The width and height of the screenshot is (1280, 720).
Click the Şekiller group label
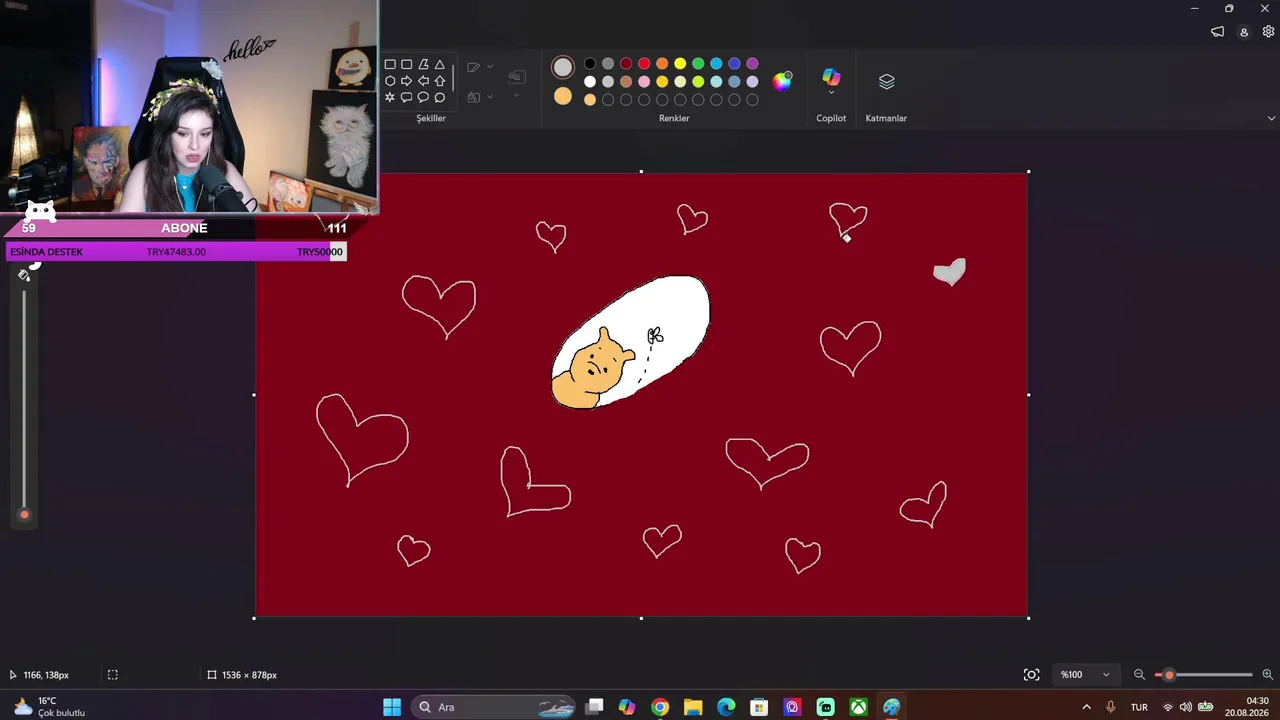pyautogui.click(x=431, y=118)
